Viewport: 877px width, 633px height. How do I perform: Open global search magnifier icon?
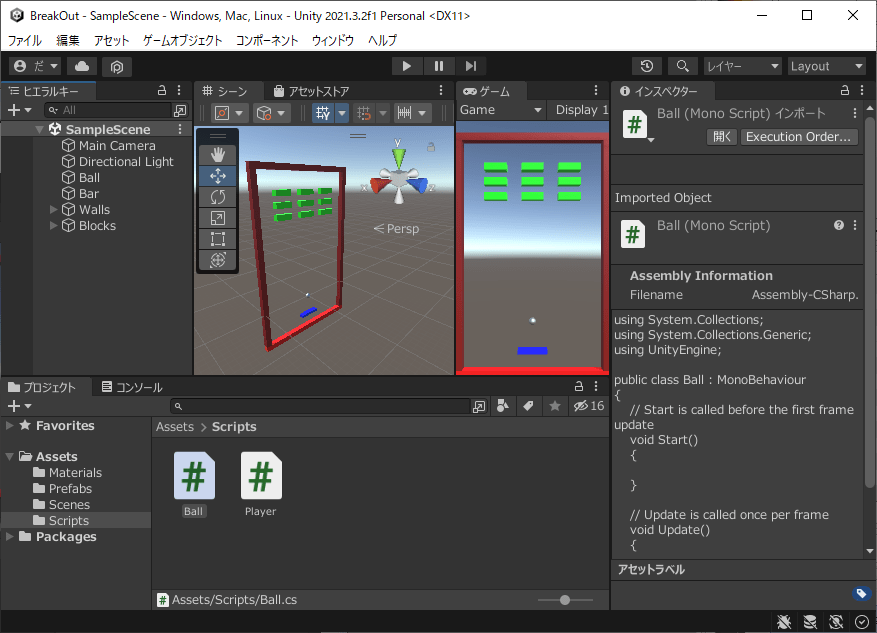682,66
